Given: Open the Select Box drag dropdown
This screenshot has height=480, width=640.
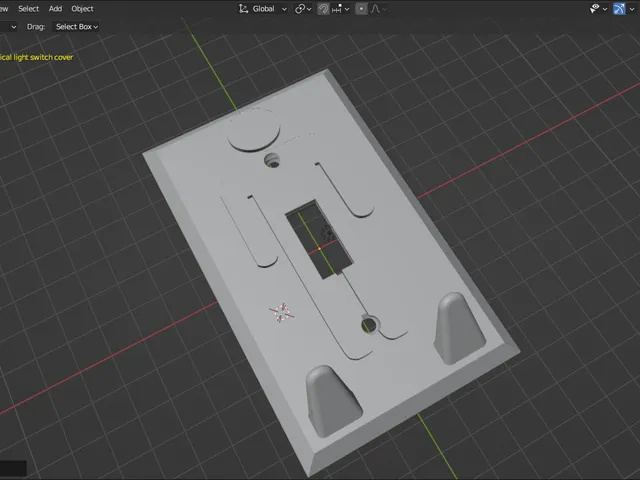Looking at the screenshot, I should pos(76,27).
